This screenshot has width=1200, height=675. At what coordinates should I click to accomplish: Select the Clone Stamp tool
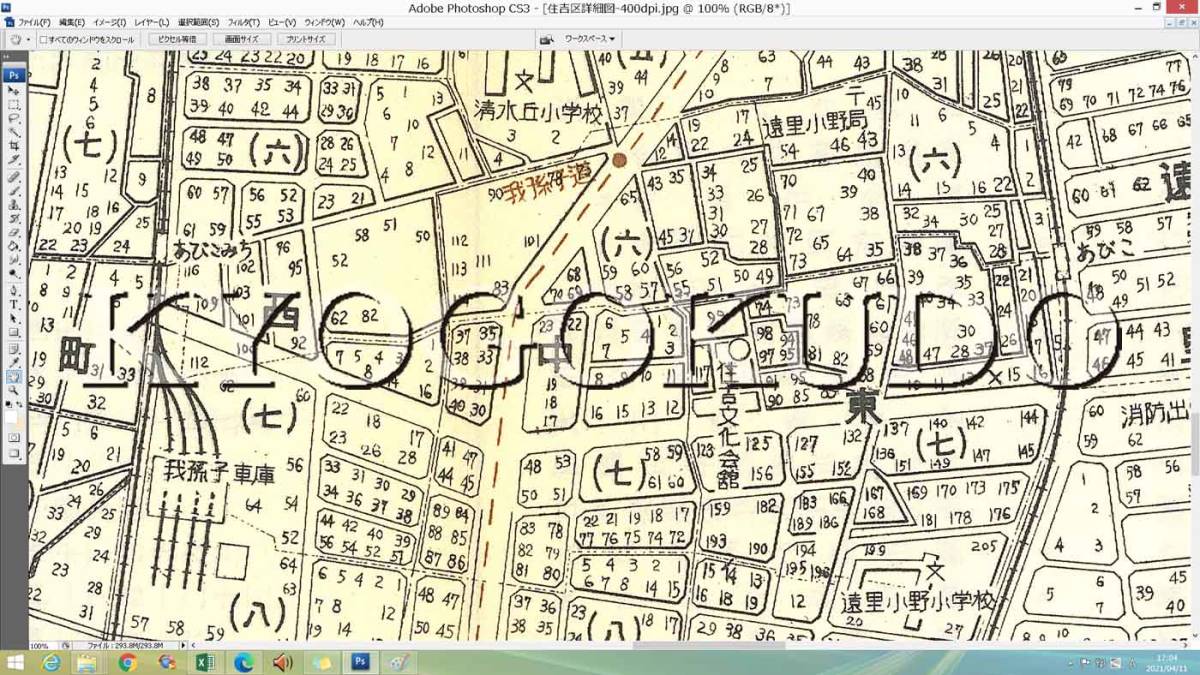point(14,204)
